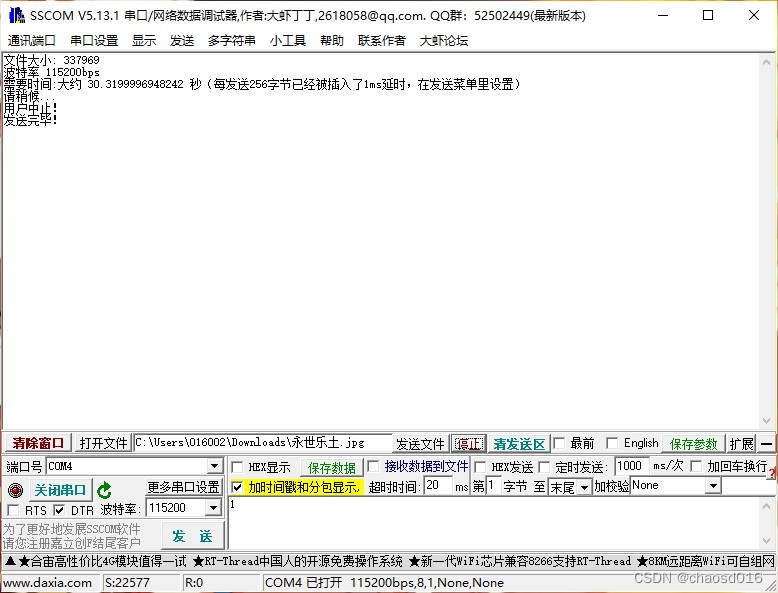Click the 停止 button
The image size is (778, 593).
pyautogui.click(x=469, y=444)
